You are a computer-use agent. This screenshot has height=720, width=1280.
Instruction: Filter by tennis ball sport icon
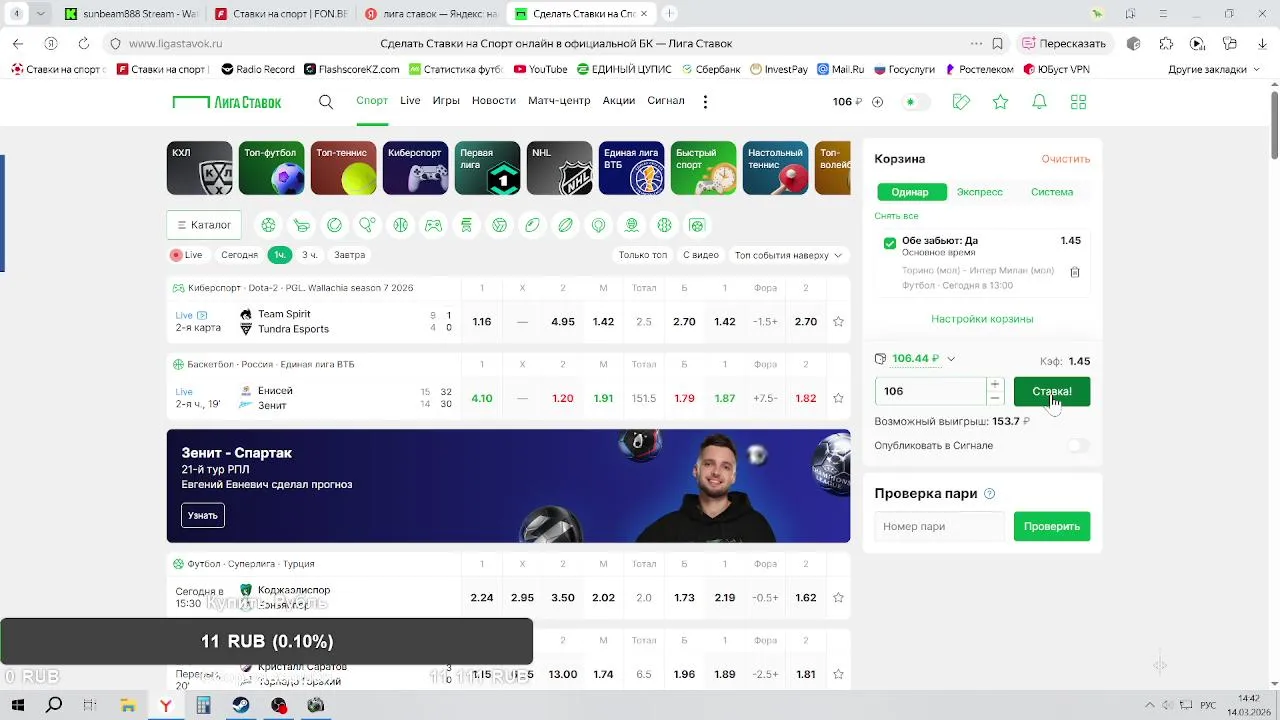334,225
